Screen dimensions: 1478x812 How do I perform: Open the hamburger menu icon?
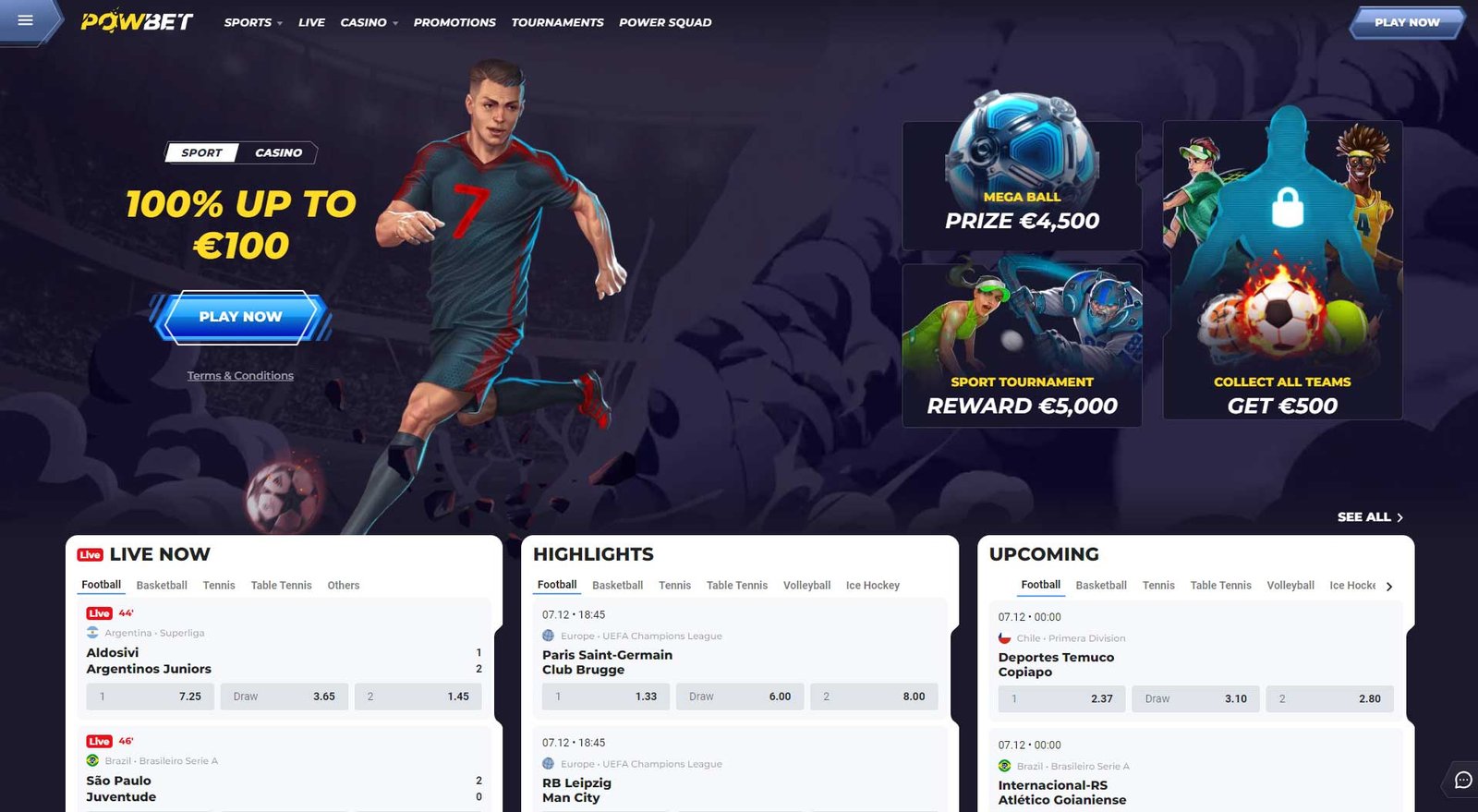coord(25,20)
